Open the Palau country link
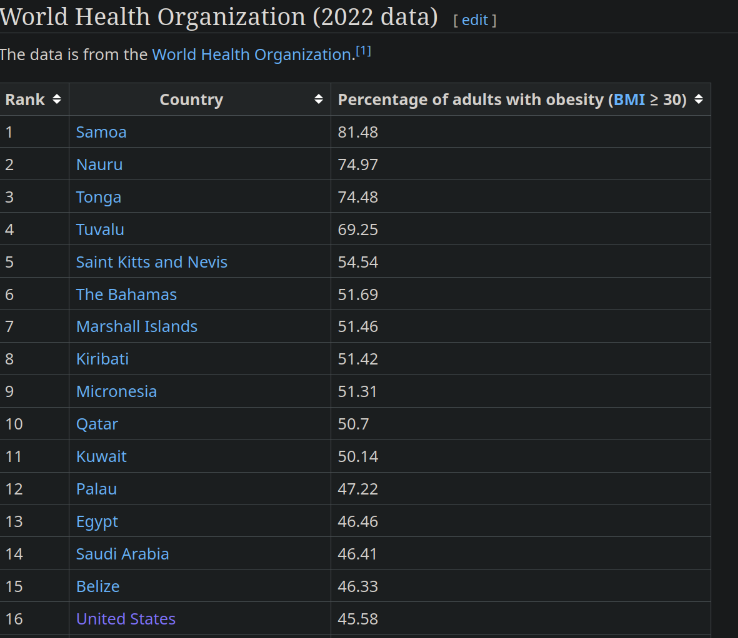Image resolution: width=738 pixels, height=638 pixels. coord(96,489)
